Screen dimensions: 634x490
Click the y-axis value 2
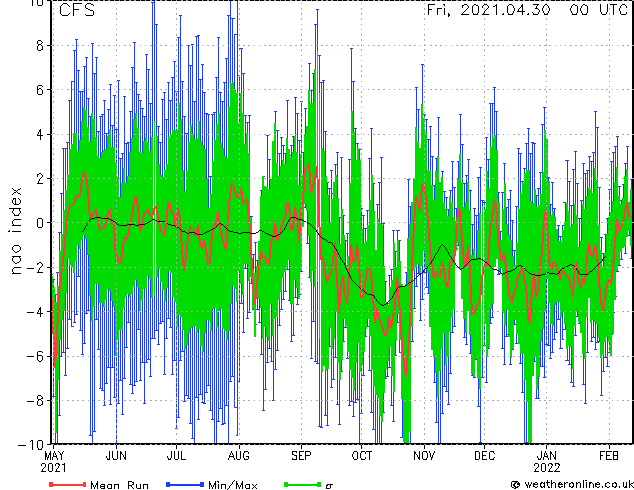tap(40, 179)
